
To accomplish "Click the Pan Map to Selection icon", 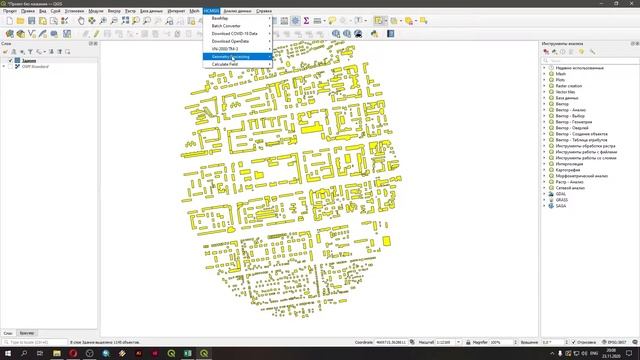I will (x=92, y=21).
